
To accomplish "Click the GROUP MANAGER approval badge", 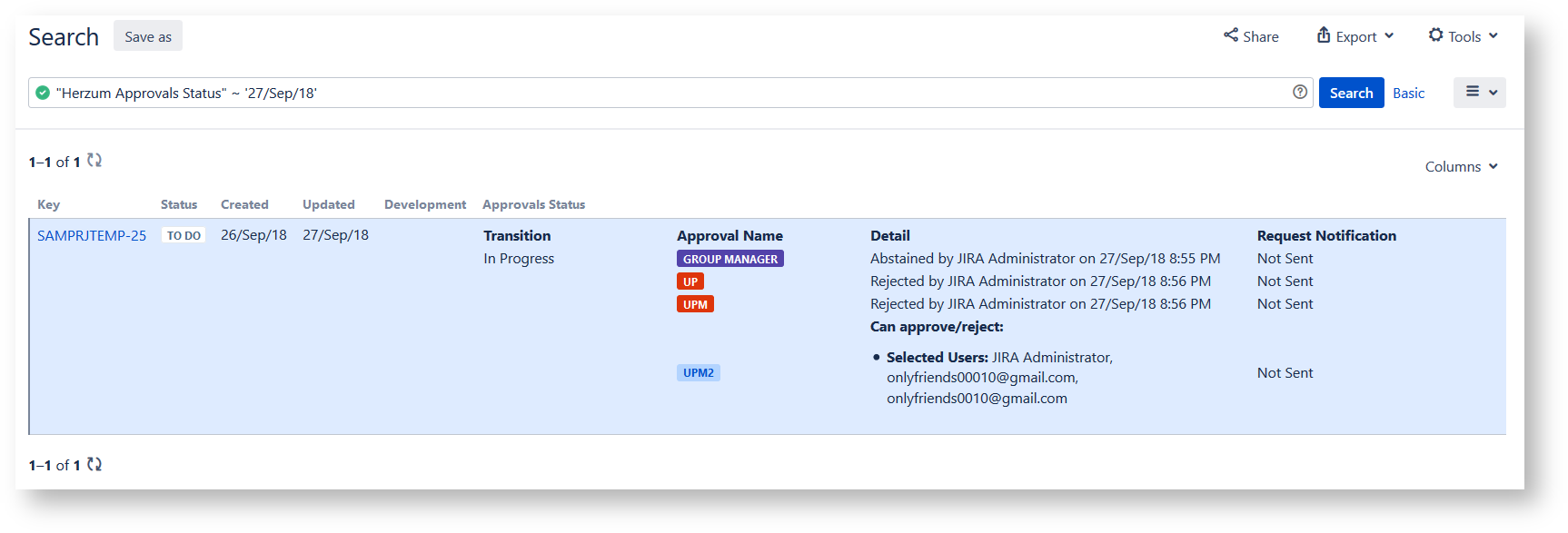I will 729,259.
